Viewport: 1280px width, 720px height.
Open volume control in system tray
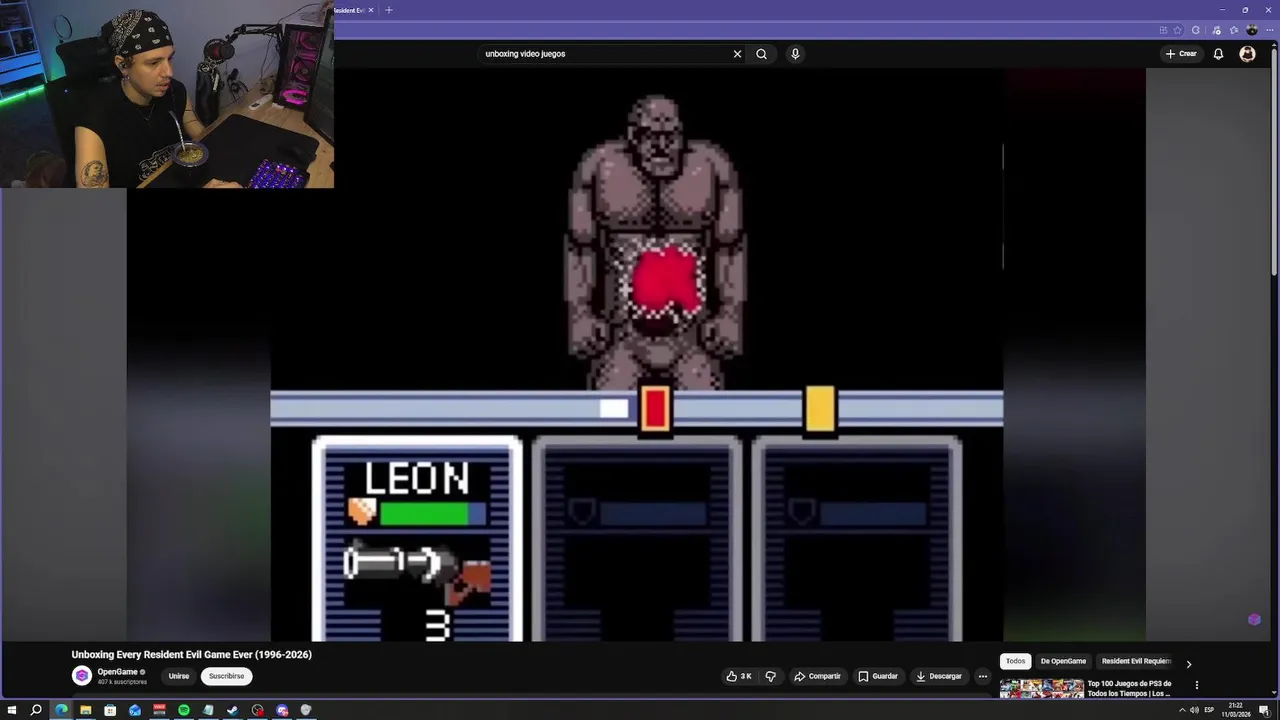(x=1194, y=710)
